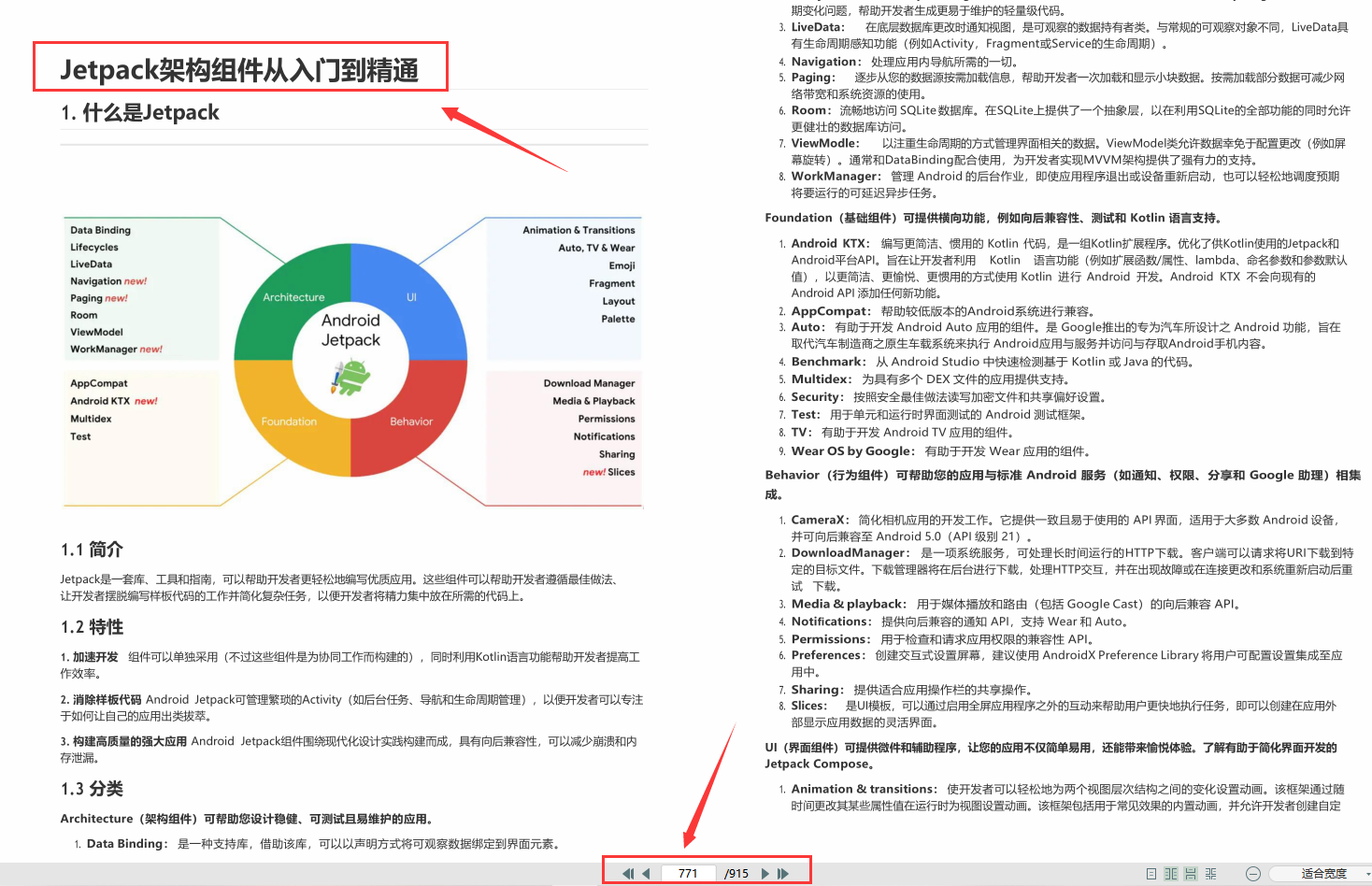
Task: Click the blue UI segment of the wheel
Action: 411,297
